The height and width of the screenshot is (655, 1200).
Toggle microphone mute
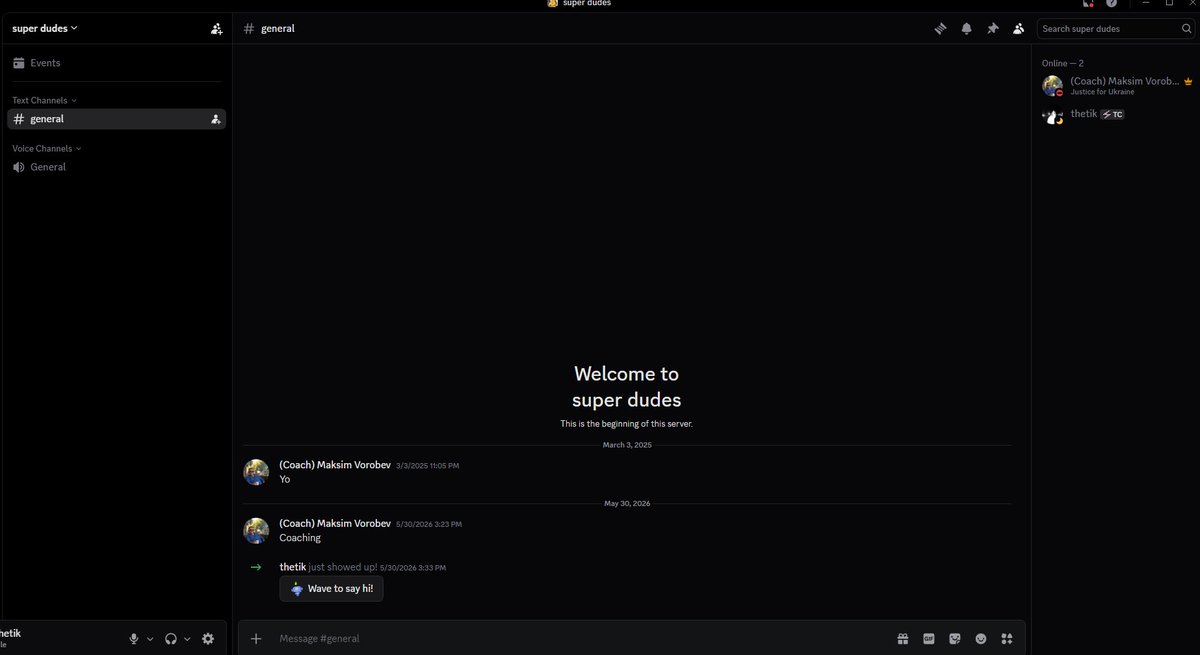coord(134,639)
